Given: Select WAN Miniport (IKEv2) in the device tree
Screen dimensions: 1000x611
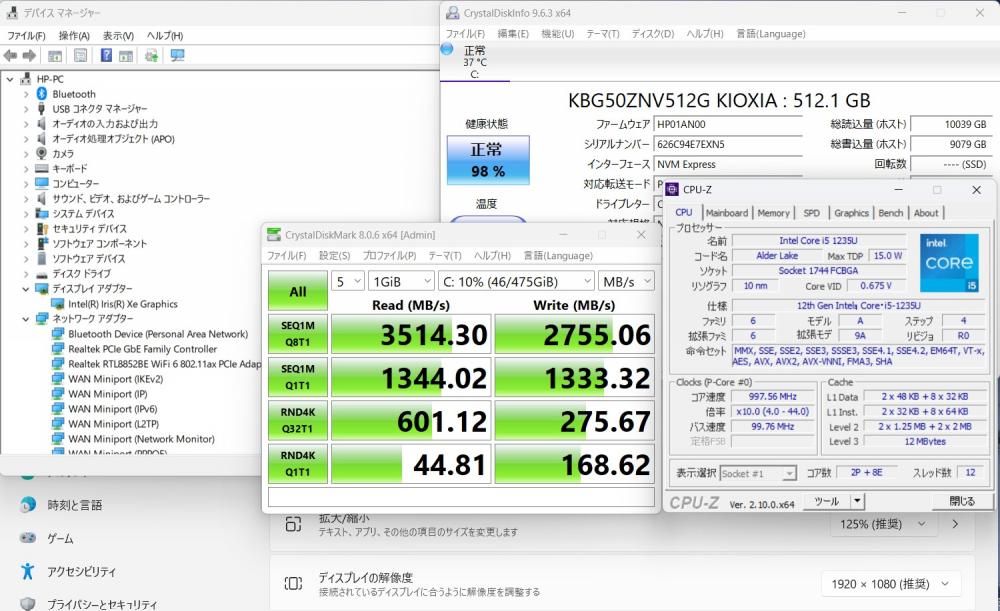Looking at the screenshot, I should 115,379.
